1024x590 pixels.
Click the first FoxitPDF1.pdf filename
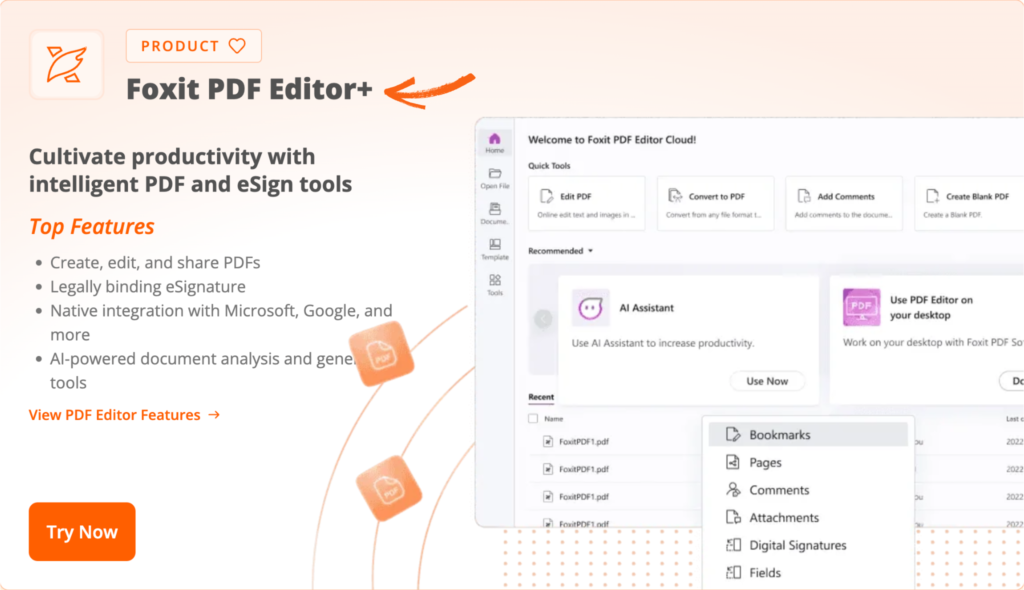[584, 442]
